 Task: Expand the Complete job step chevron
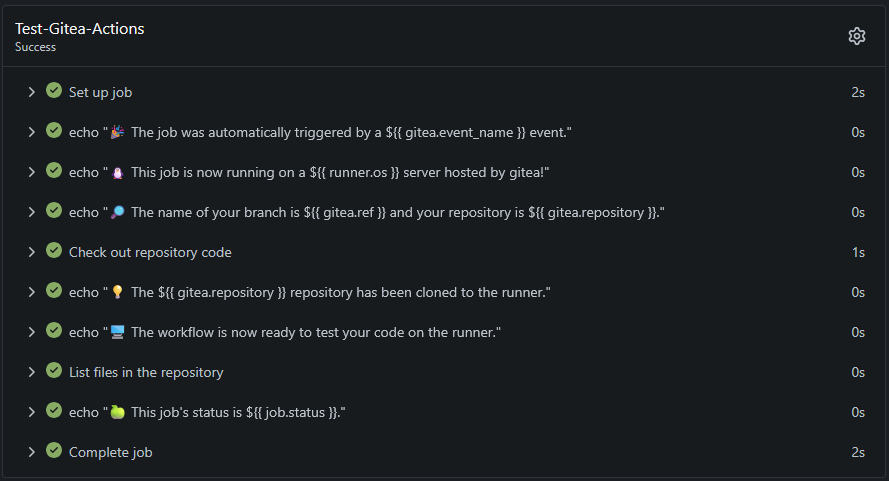point(32,452)
